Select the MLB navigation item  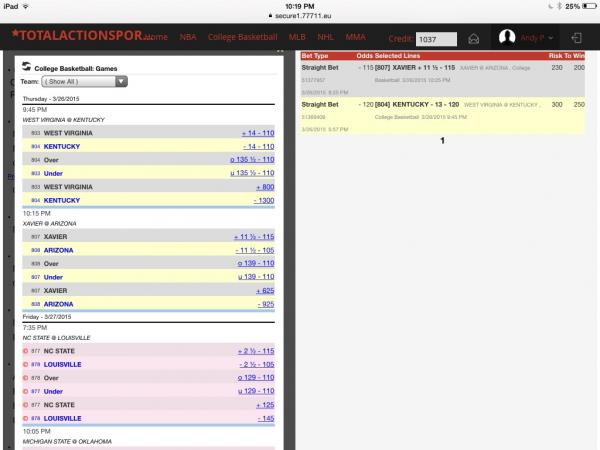[297, 37]
